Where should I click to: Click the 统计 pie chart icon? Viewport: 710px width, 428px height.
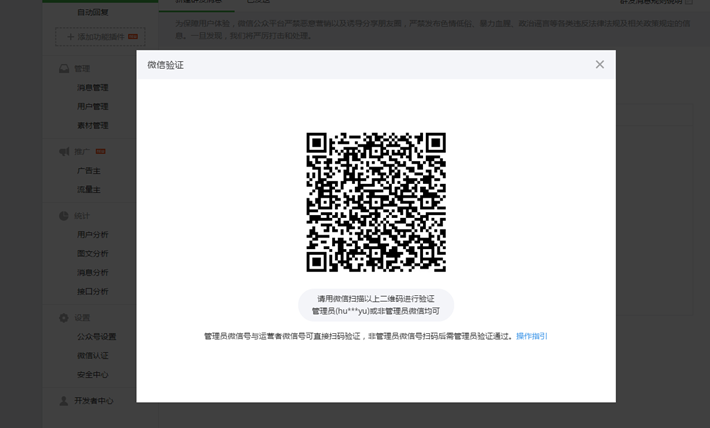click(64, 216)
